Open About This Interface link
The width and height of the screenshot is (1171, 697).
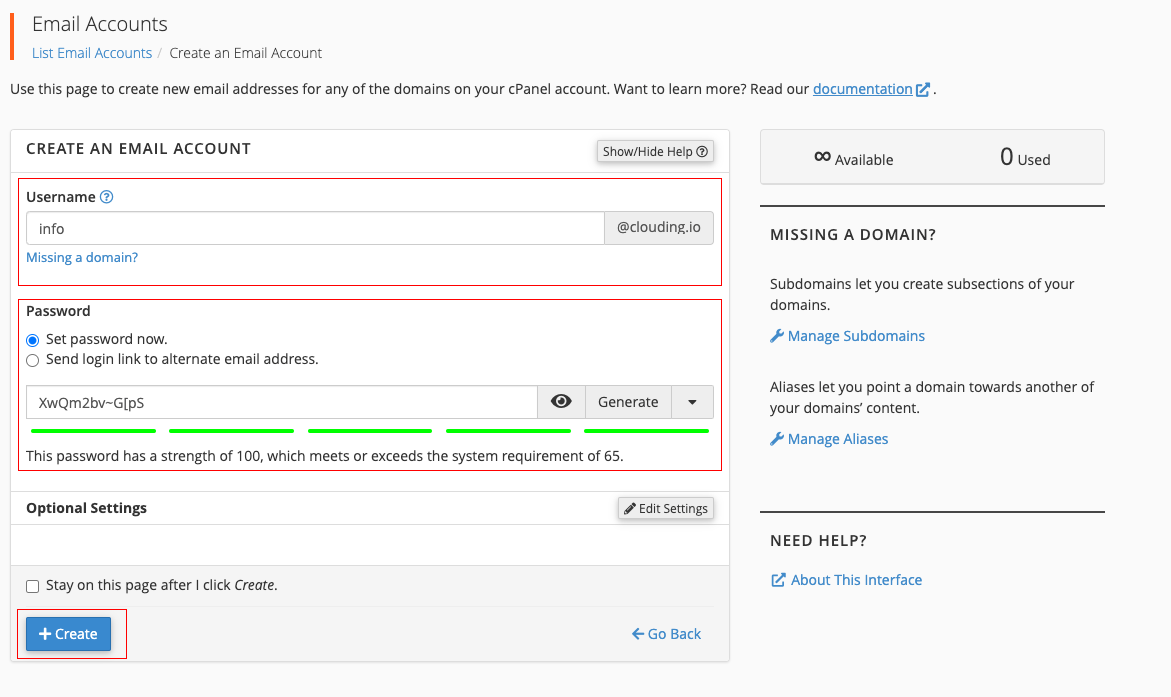[846, 580]
